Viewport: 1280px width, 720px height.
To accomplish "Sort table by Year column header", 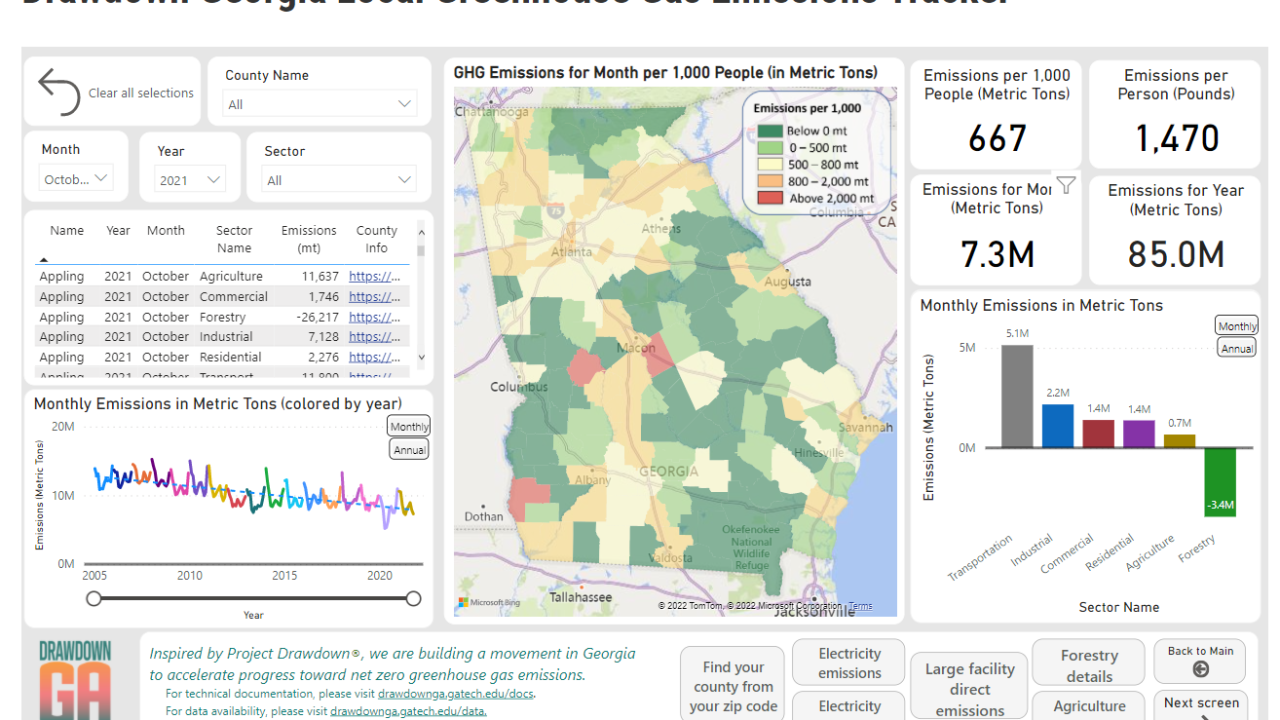I will coord(118,230).
